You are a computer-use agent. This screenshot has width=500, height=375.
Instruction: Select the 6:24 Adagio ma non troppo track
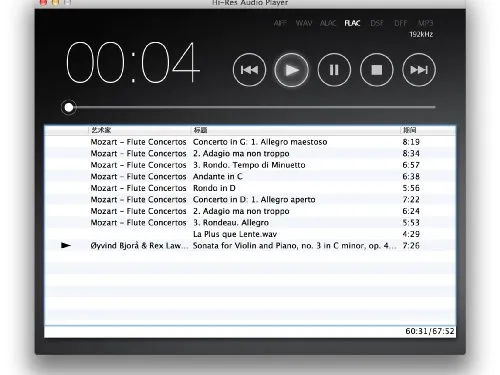click(x=250, y=211)
